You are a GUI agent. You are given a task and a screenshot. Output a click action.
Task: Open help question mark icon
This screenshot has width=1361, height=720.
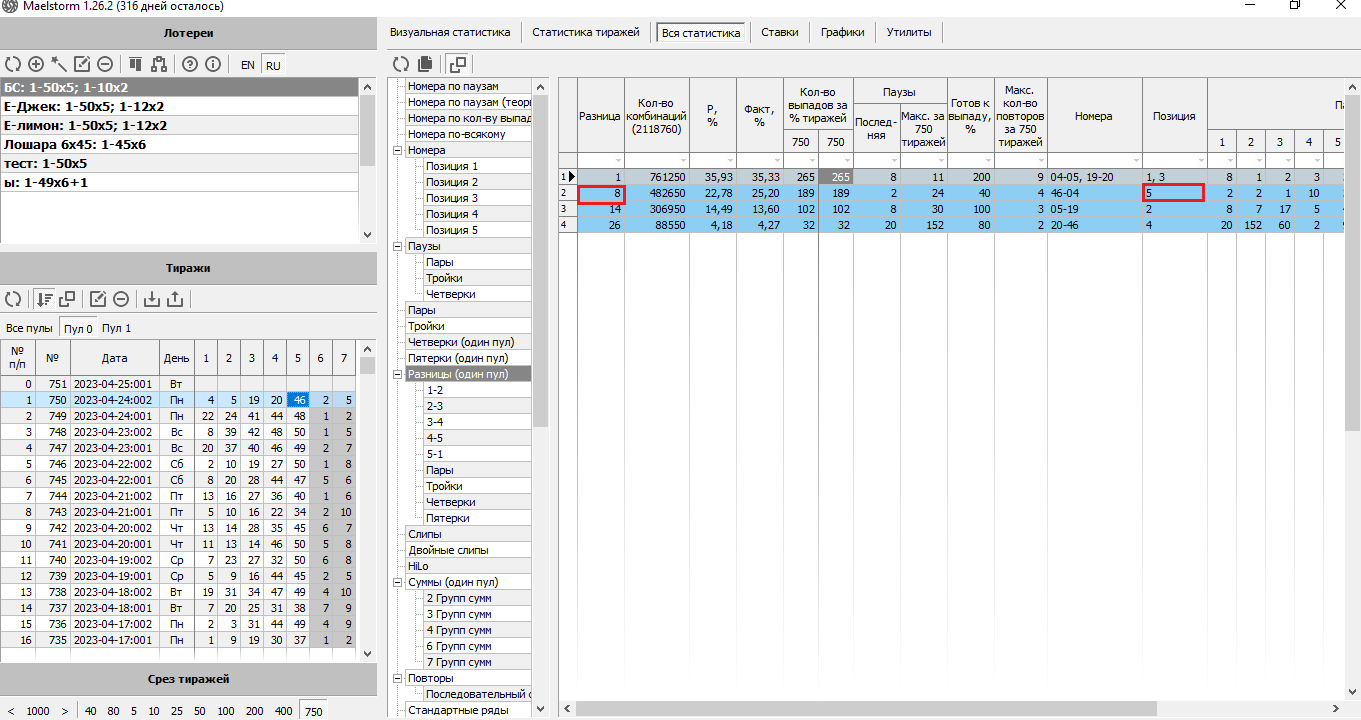coord(190,64)
